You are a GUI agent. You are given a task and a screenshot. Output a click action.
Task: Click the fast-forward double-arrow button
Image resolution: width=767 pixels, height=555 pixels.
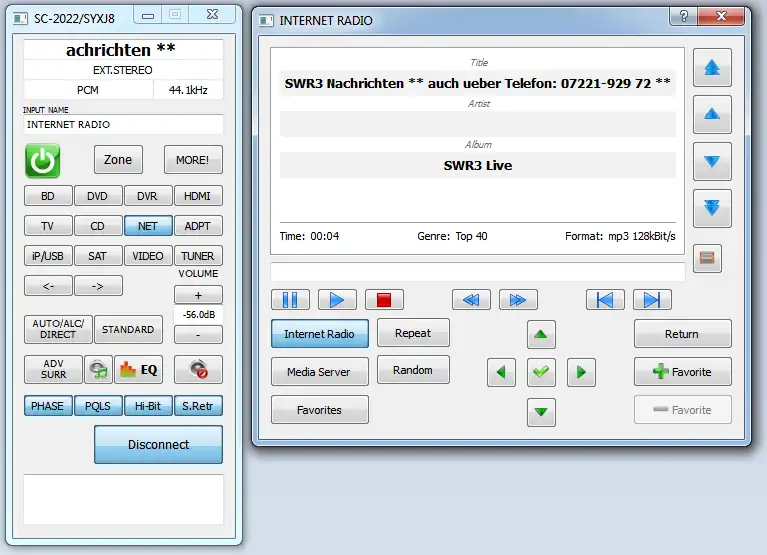click(x=518, y=300)
